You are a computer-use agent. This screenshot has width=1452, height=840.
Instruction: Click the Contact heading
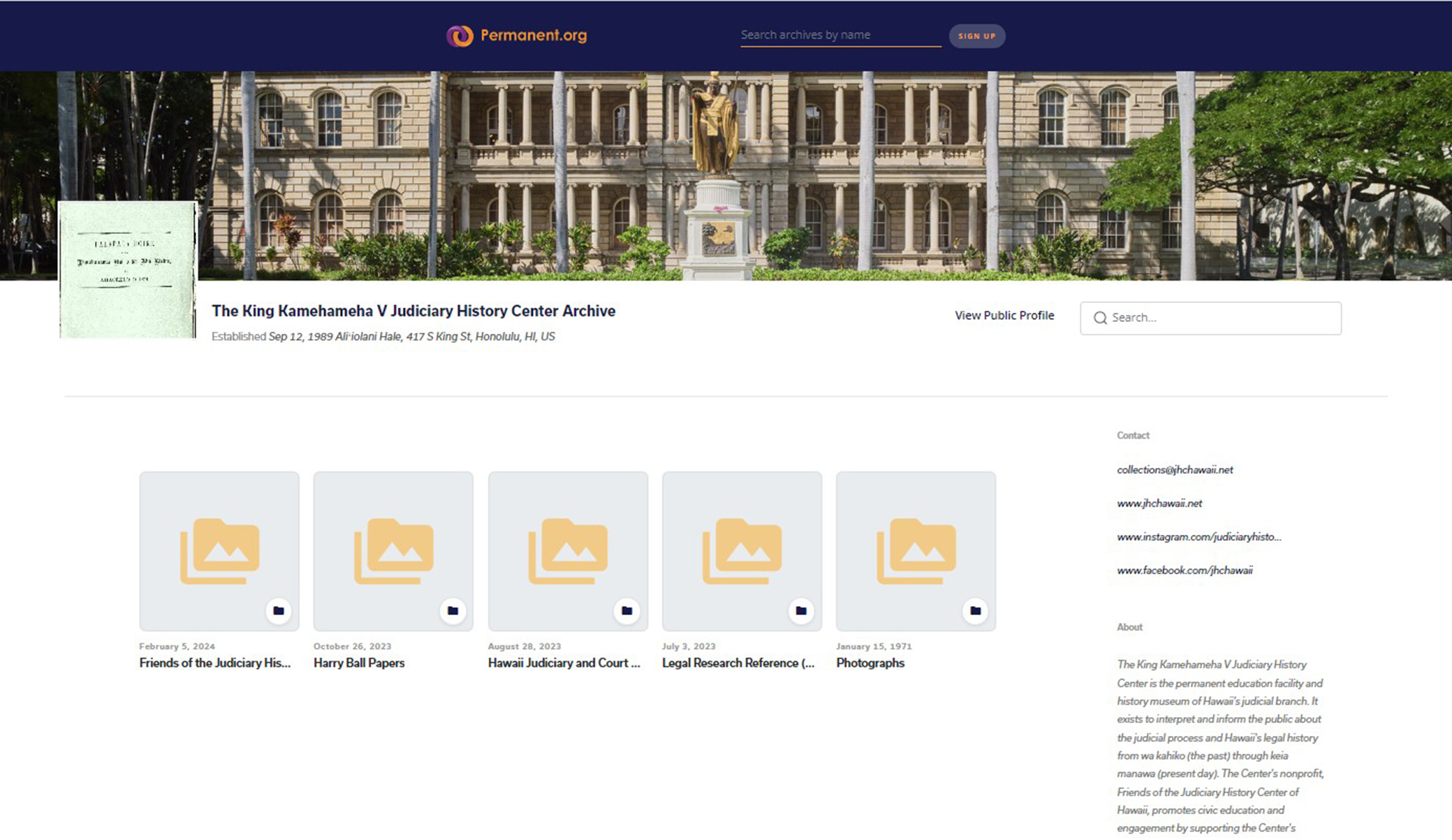(x=1133, y=435)
